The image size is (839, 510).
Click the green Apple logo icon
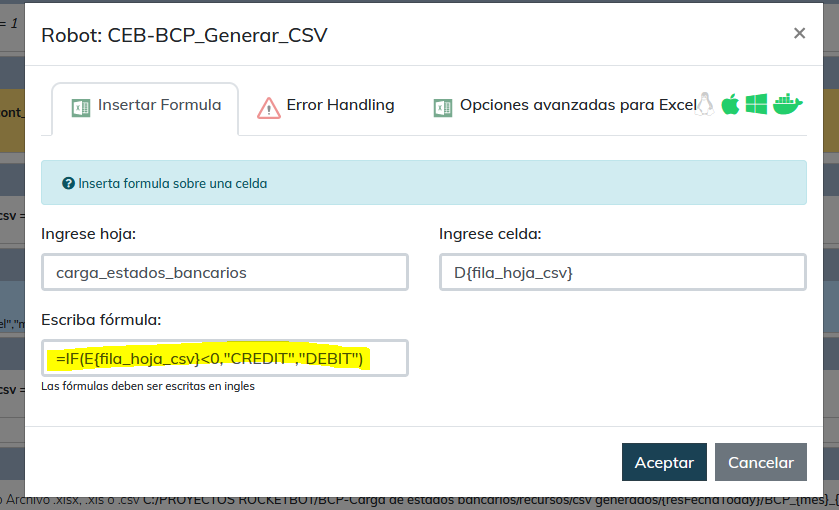tap(731, 104)
